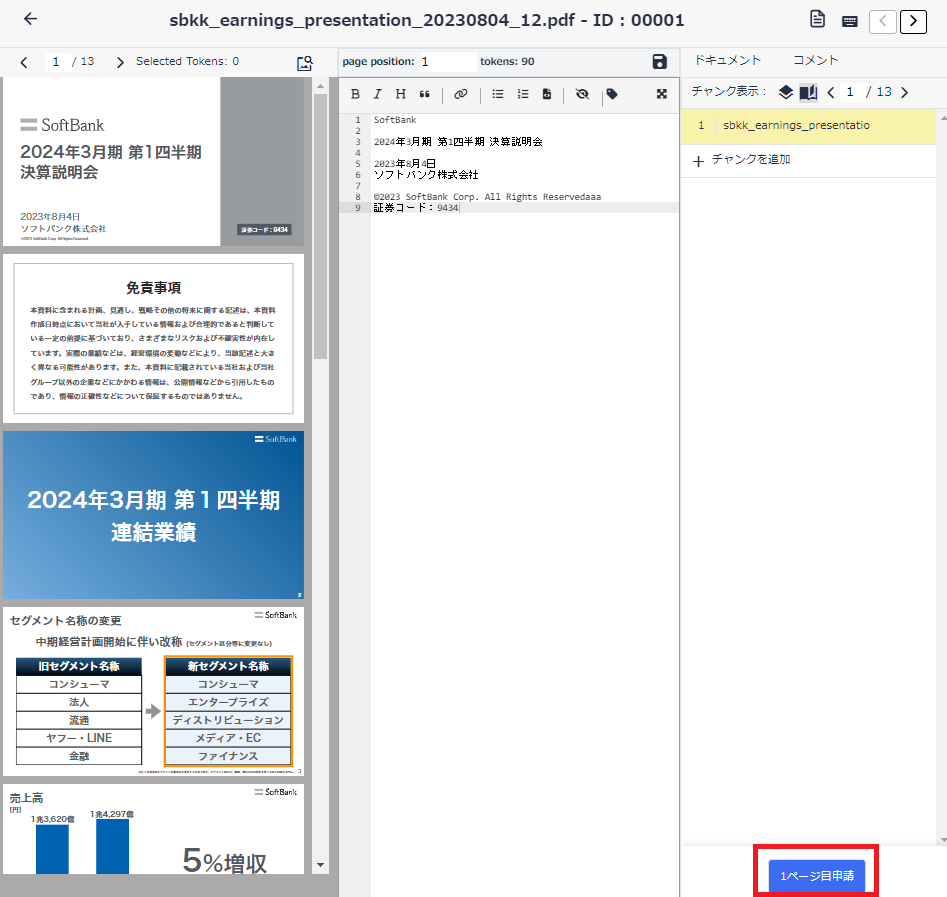Select chunk sbkk_earnings_presentatio row
The width and height of the screenshot is (947, 897).
(808, 126)
